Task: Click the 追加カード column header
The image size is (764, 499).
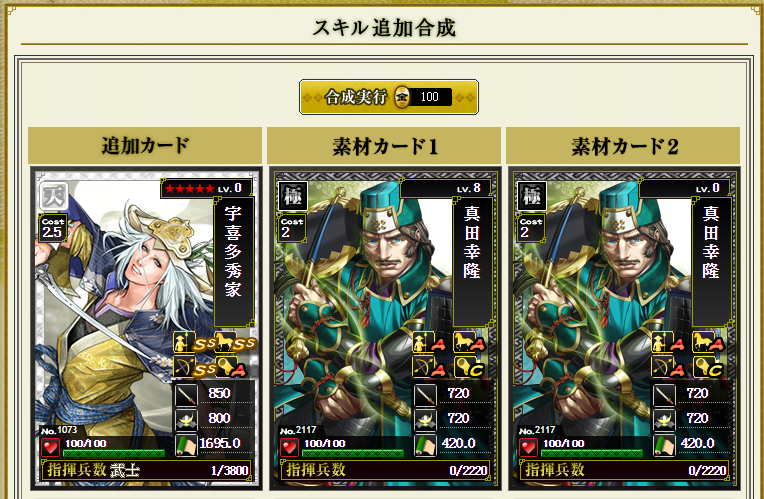Action: [x=145, y=145]
